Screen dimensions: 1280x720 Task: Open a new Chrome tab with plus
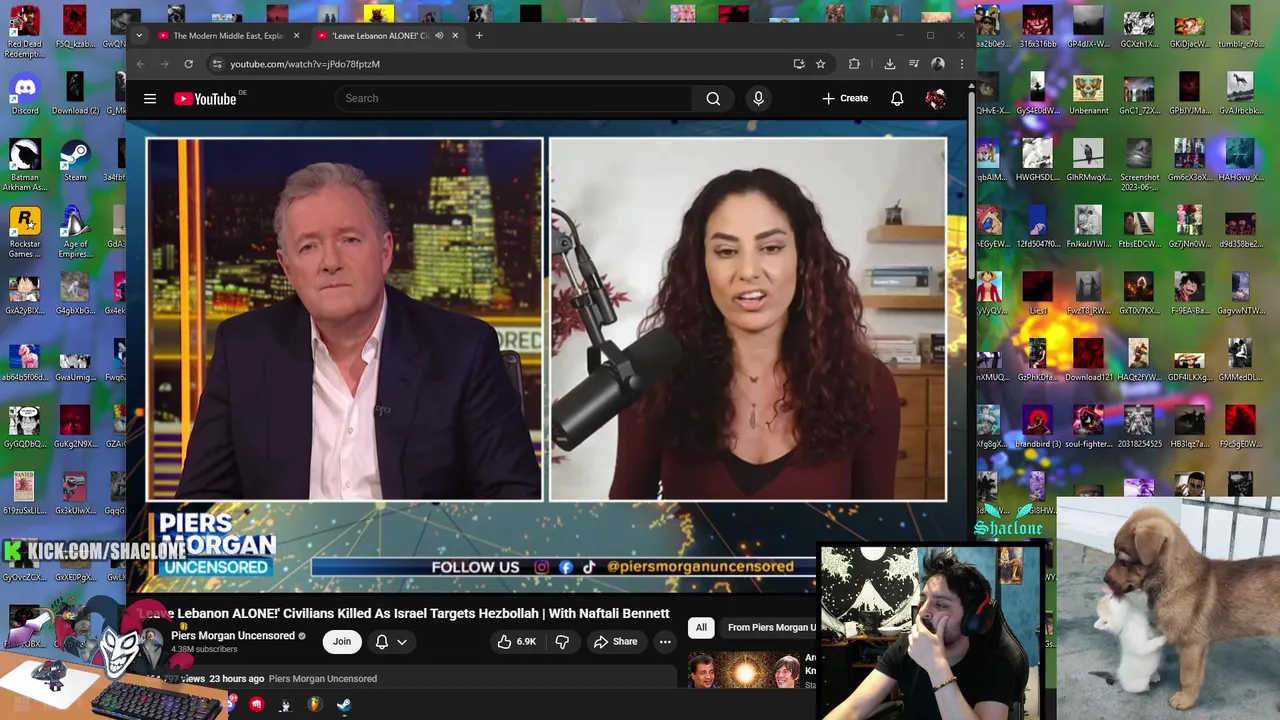tap(479, 36)
